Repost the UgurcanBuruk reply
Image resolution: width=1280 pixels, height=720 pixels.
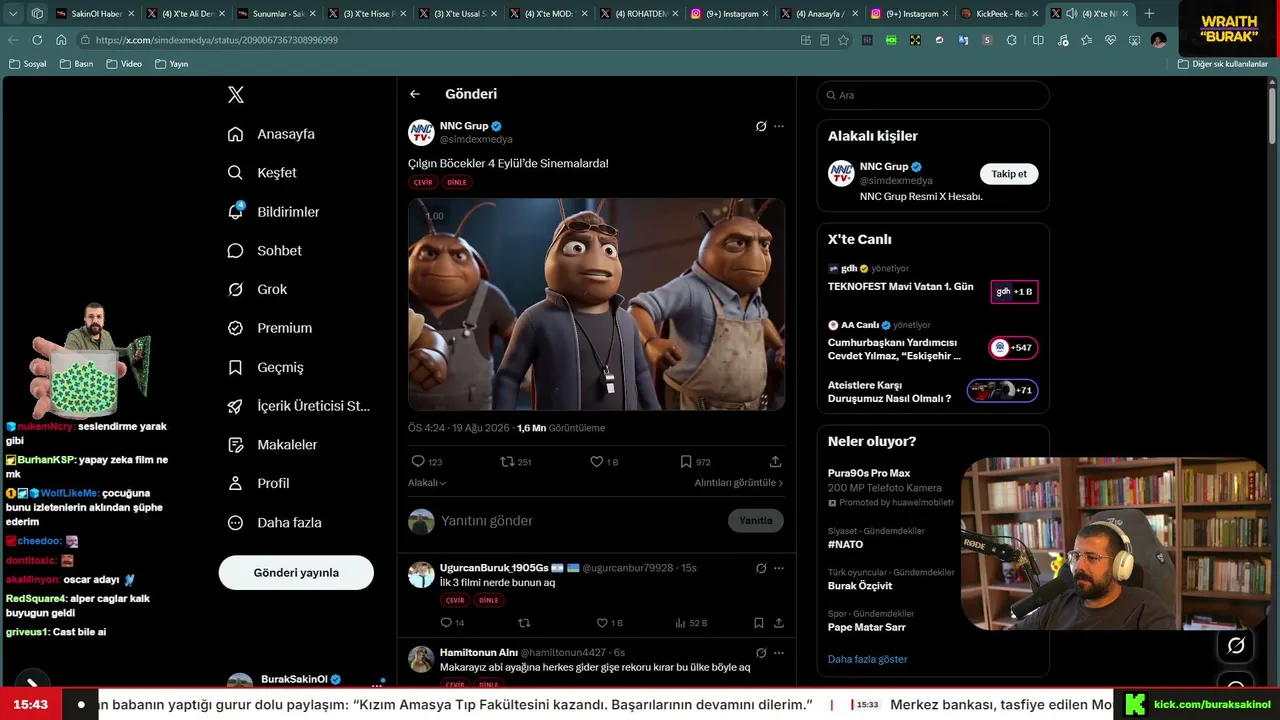(x=524, y=623)
